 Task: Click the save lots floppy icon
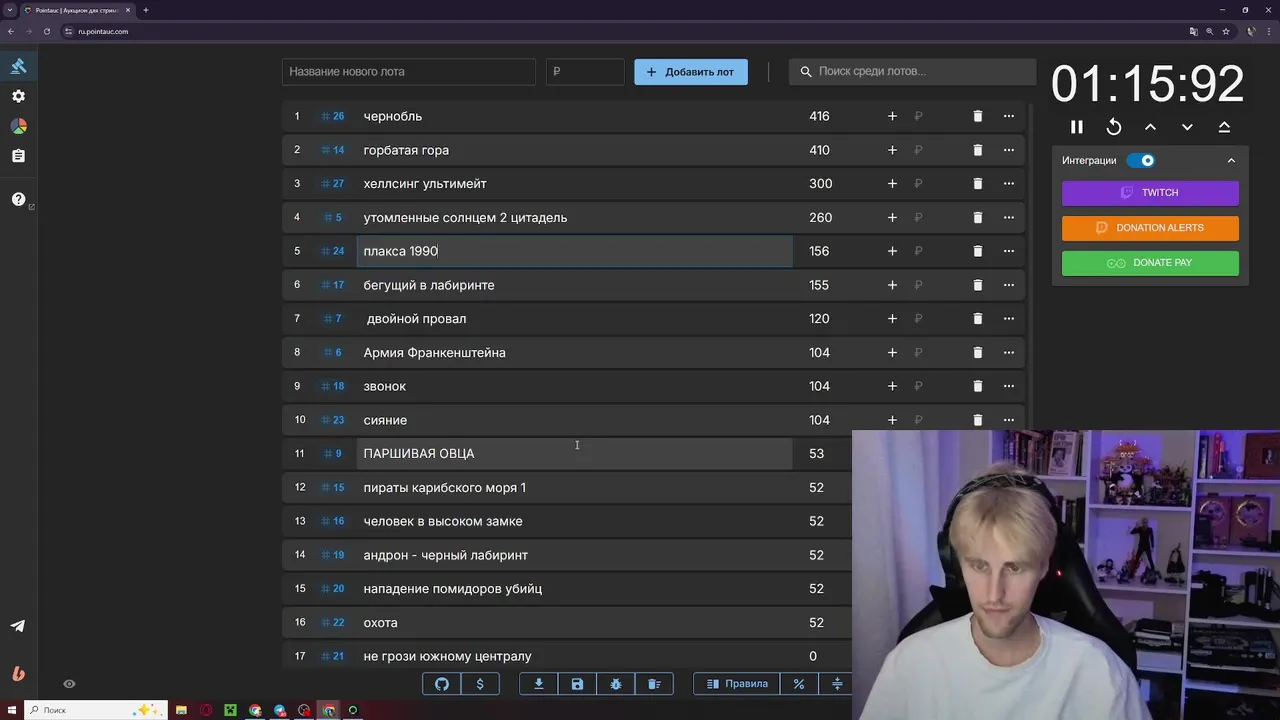pos(577,684)
